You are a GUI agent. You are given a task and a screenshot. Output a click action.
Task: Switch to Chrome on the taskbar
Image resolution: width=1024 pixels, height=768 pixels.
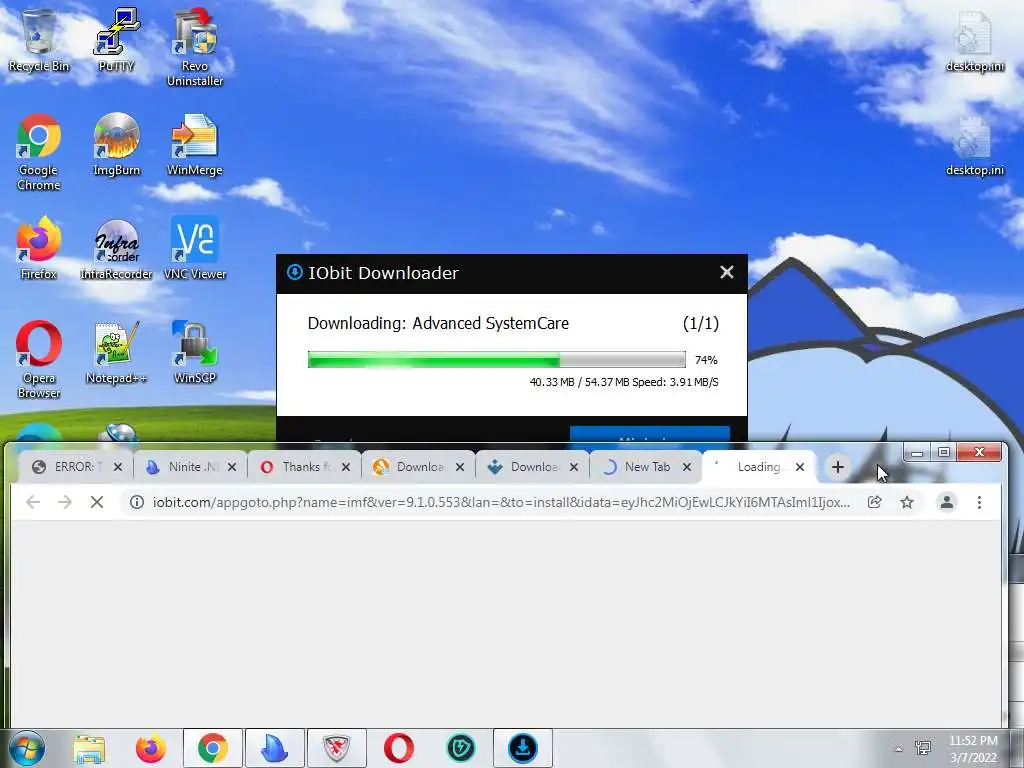pyautogui.click(x=213, y=748)
